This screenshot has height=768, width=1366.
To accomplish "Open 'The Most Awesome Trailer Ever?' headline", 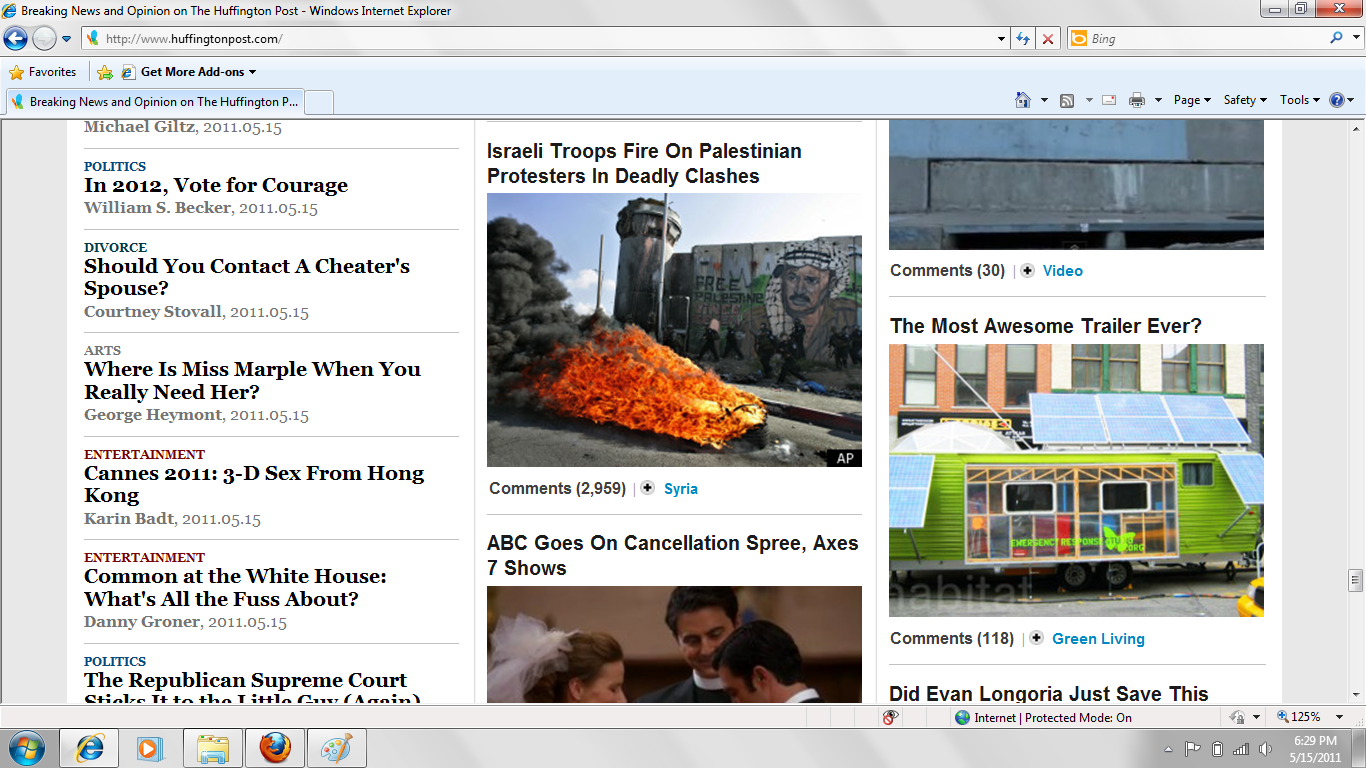I will tap(1046, 326).
